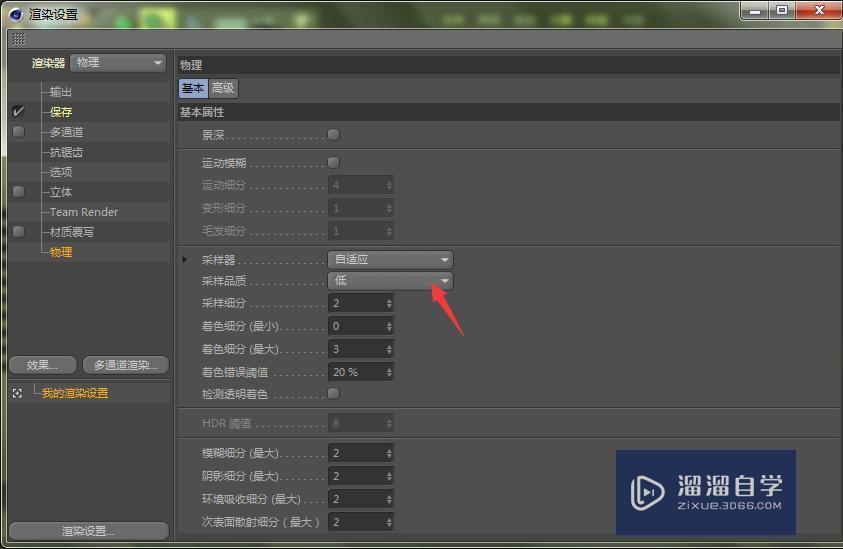Switch to the 高级 tab
This screenshot has height=549, width=843.
point(223,88)
